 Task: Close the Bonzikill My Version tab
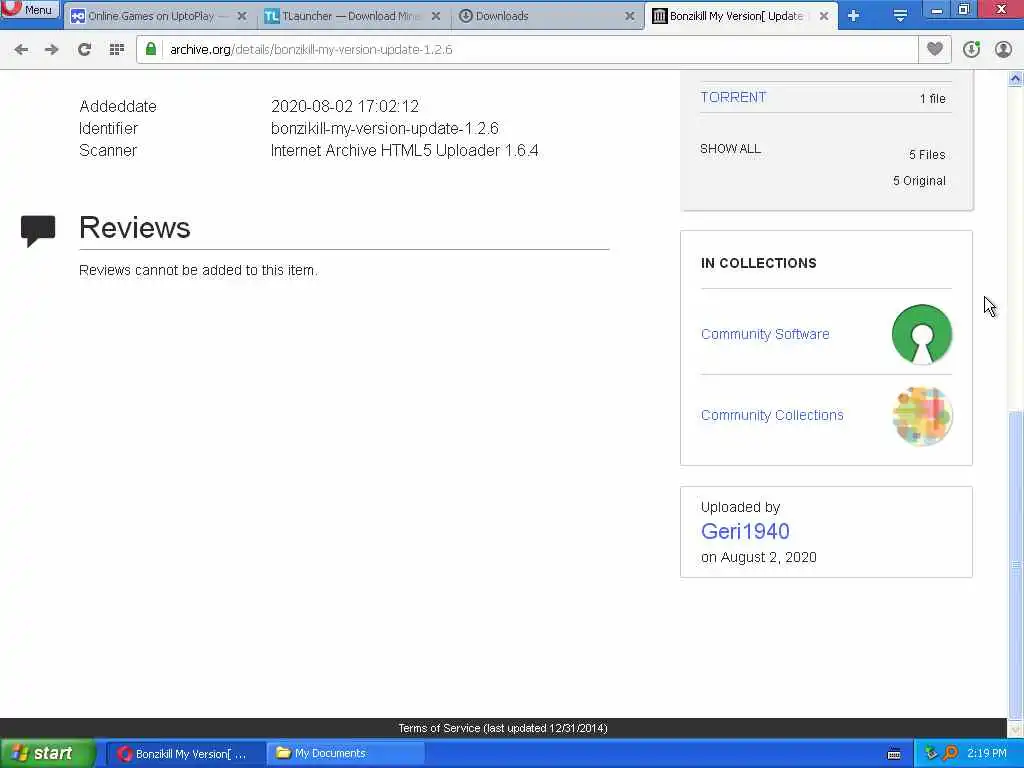[x=824, y=16]
